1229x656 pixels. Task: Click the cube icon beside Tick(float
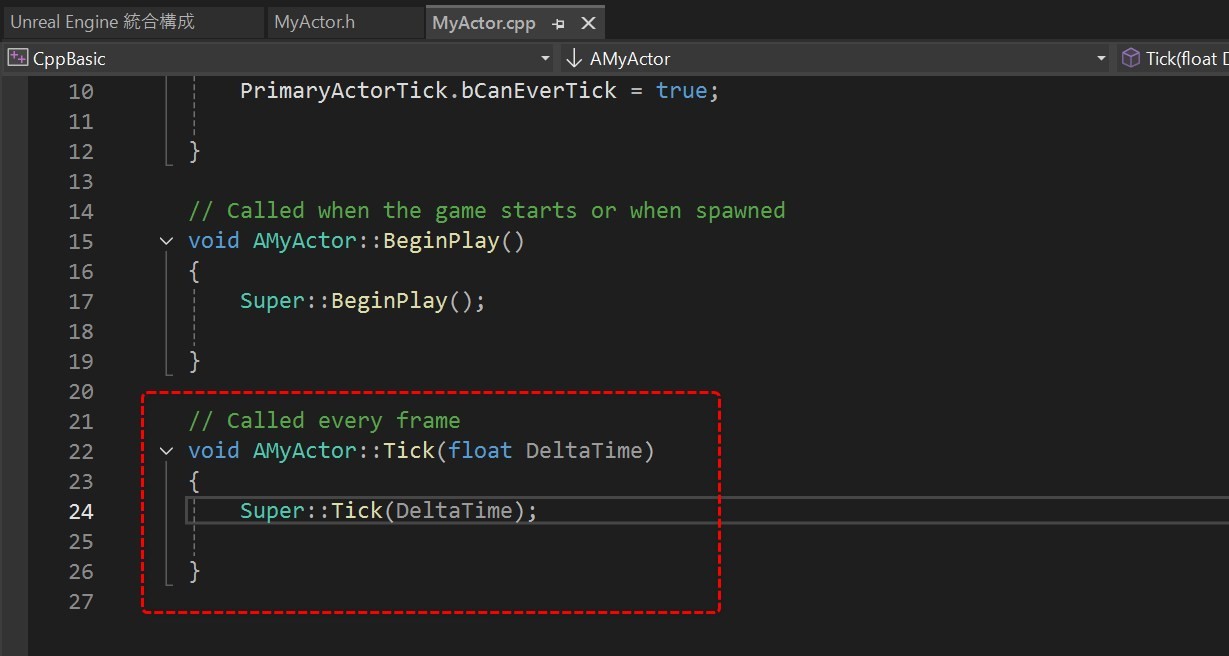click(1128, 58)
